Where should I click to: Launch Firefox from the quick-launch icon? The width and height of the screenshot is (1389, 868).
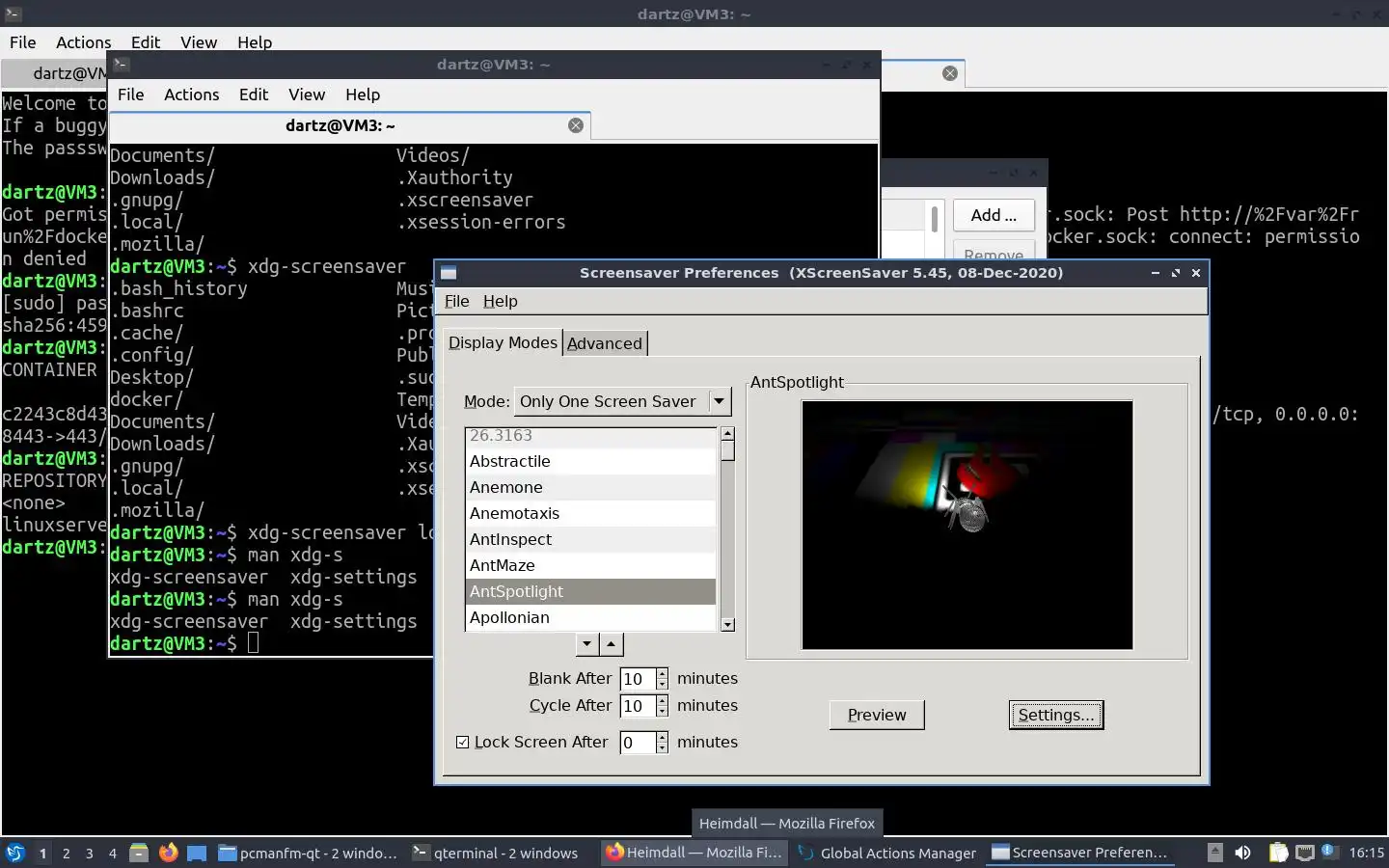tap(168, 853)
